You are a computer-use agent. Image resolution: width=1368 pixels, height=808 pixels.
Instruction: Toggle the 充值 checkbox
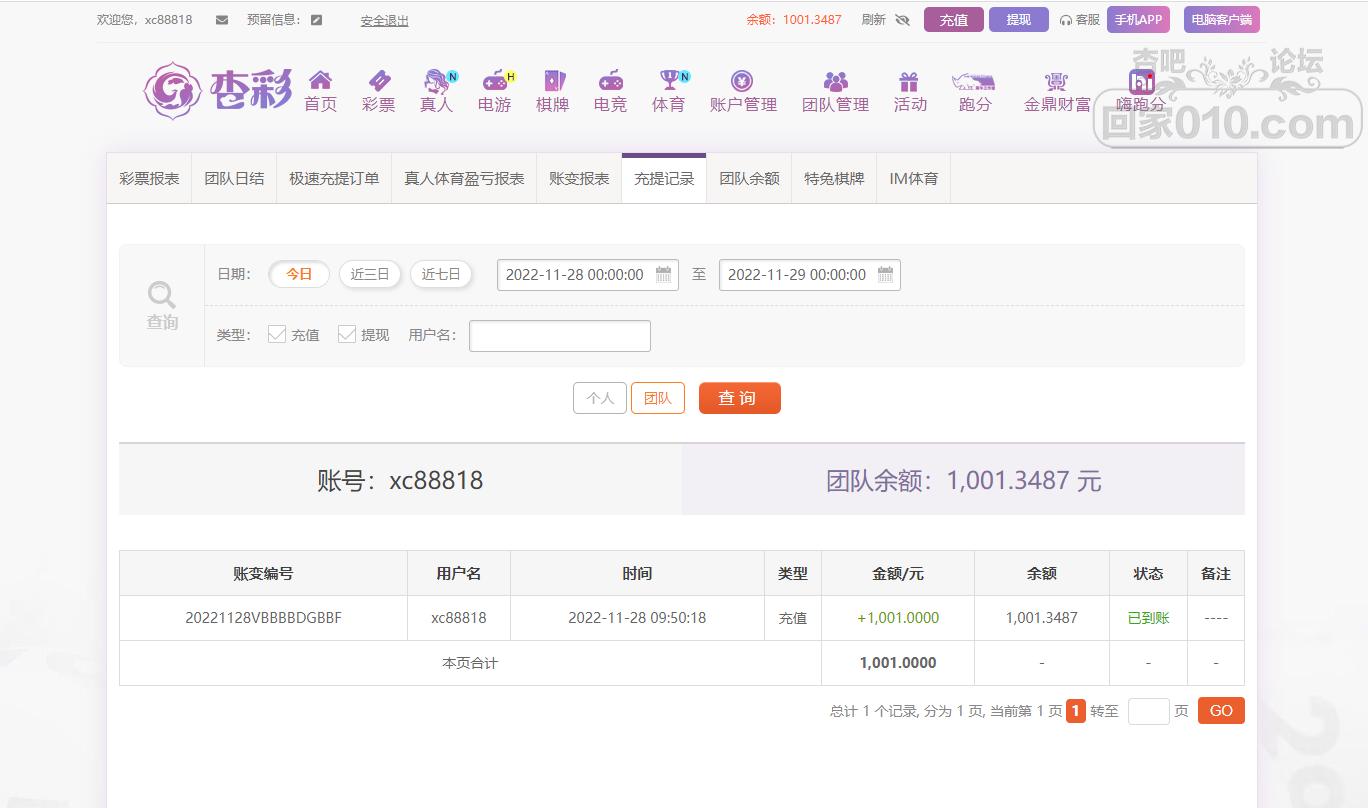(277, 335)
